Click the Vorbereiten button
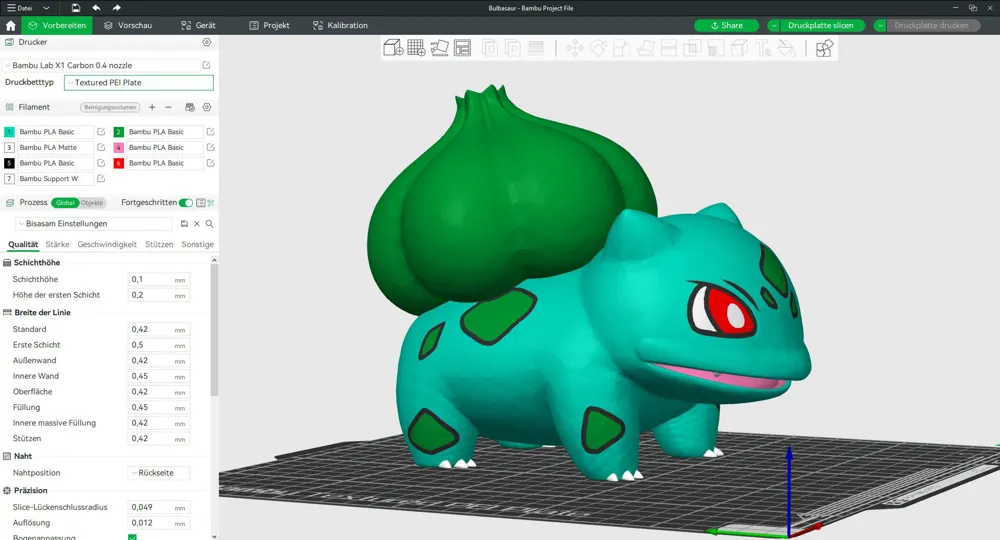Screen dimensions: 1000x540 tap(57, 26)
